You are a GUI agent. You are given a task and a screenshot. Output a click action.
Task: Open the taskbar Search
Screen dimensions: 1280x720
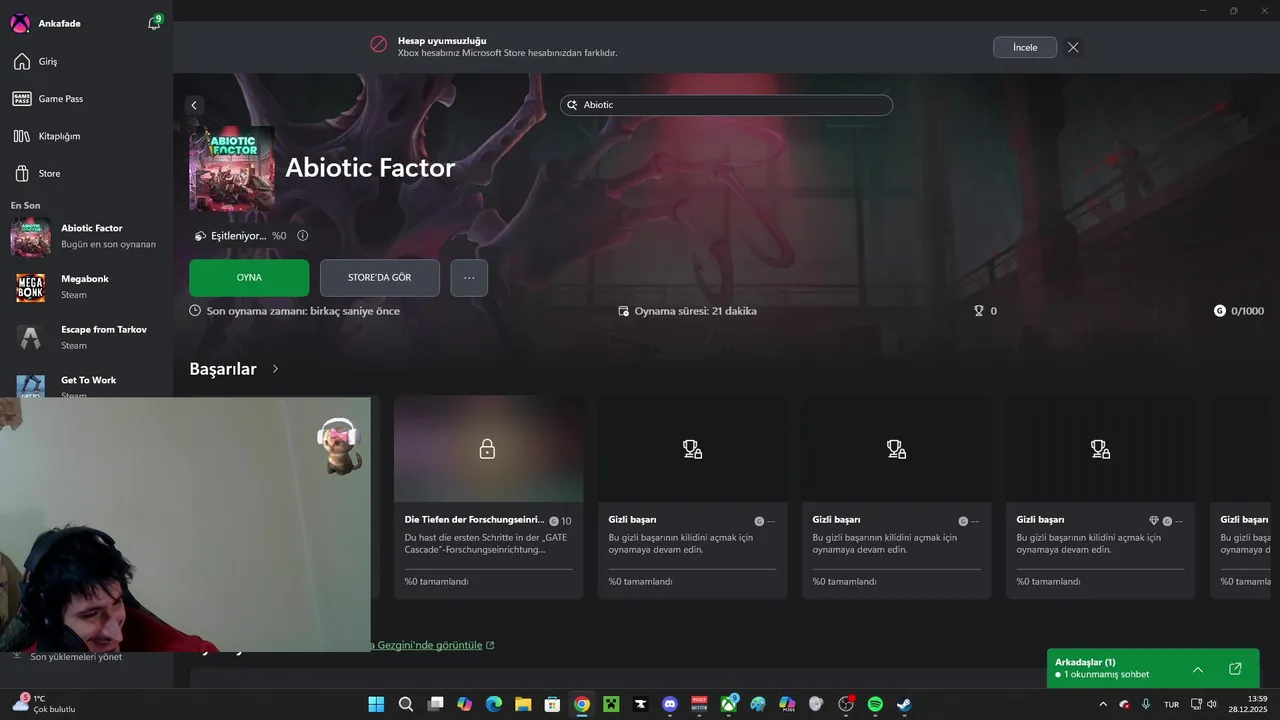coord(406,704)
